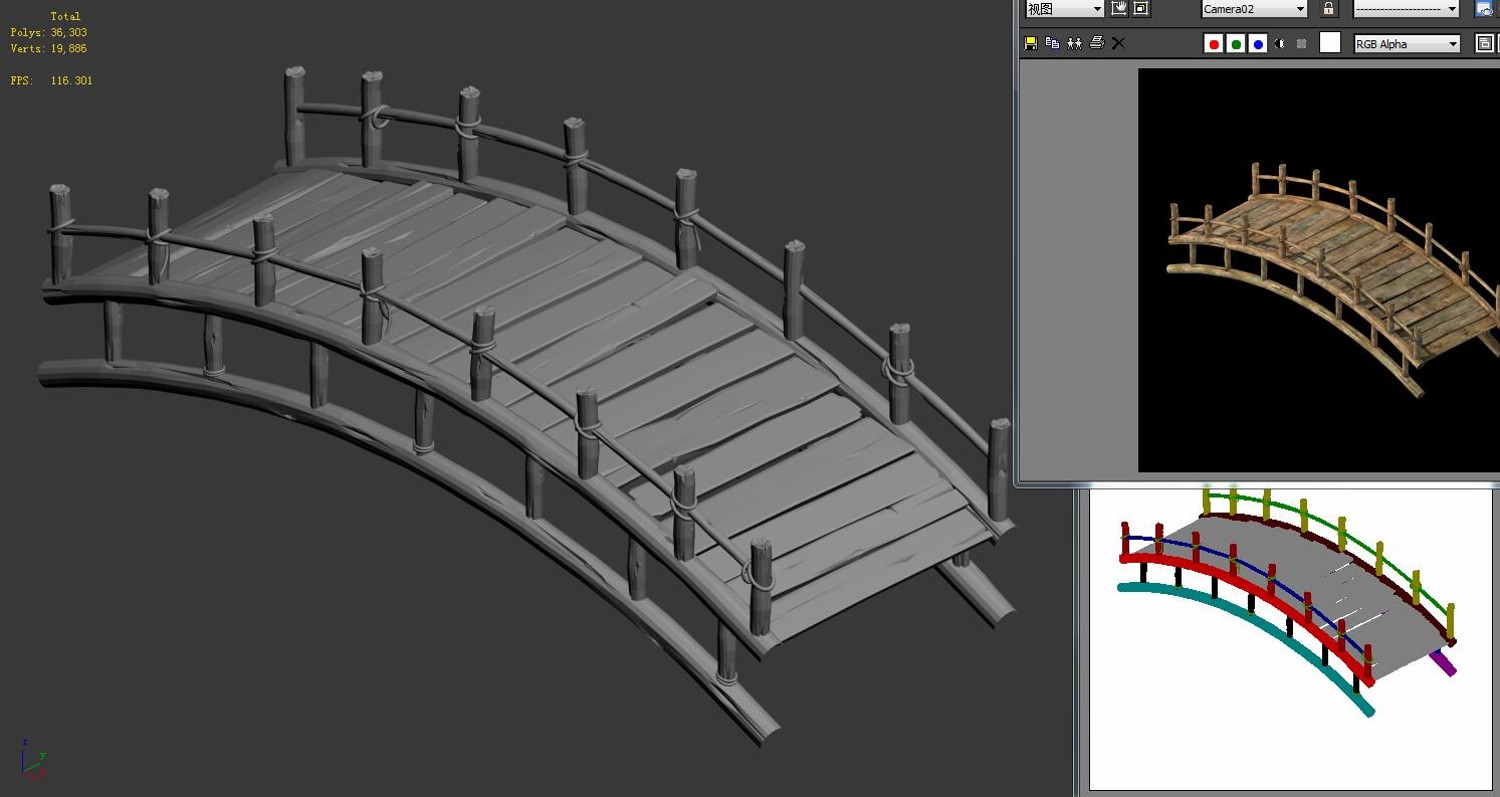Clear the rendered frame with the X icon
Image resolution: width=1500 pixels, height=797 pixels.
click(x=1118, y=43)
